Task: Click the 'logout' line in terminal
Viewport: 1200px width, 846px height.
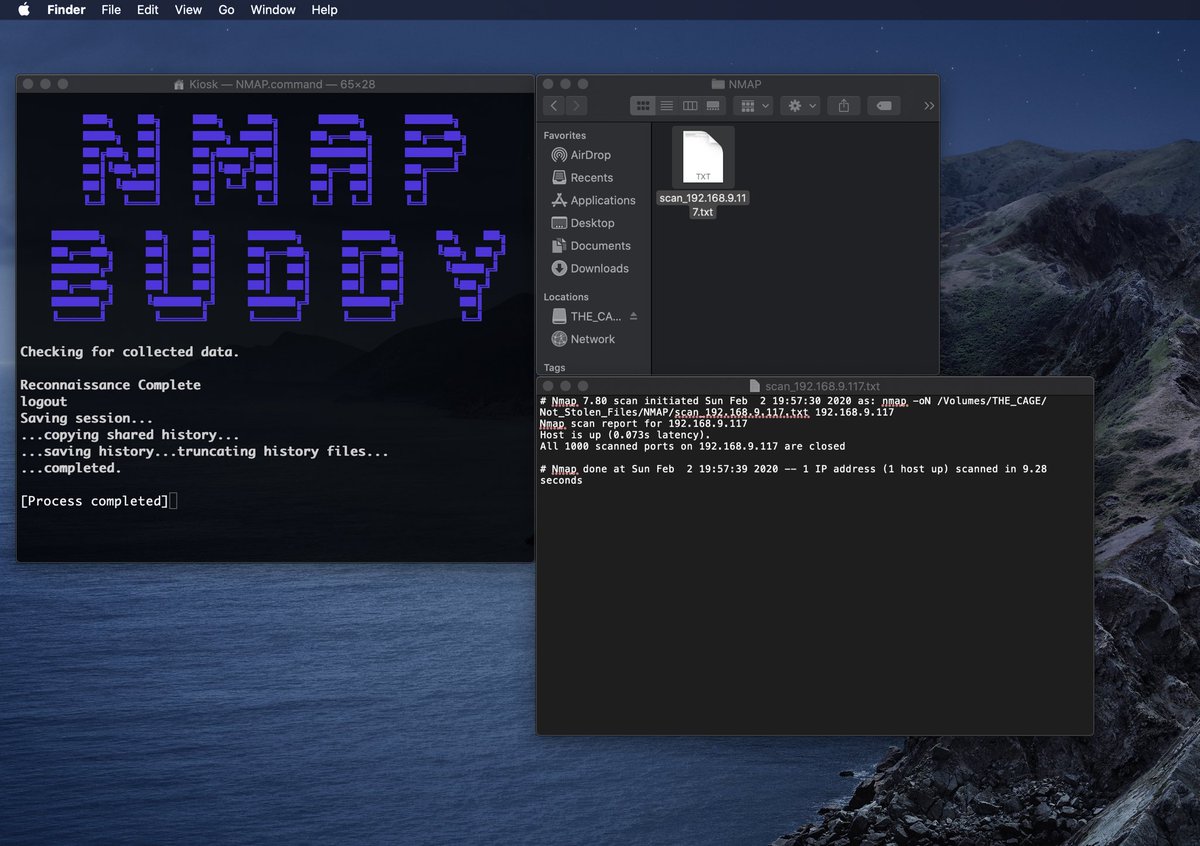Action: [x=44, y=402]
